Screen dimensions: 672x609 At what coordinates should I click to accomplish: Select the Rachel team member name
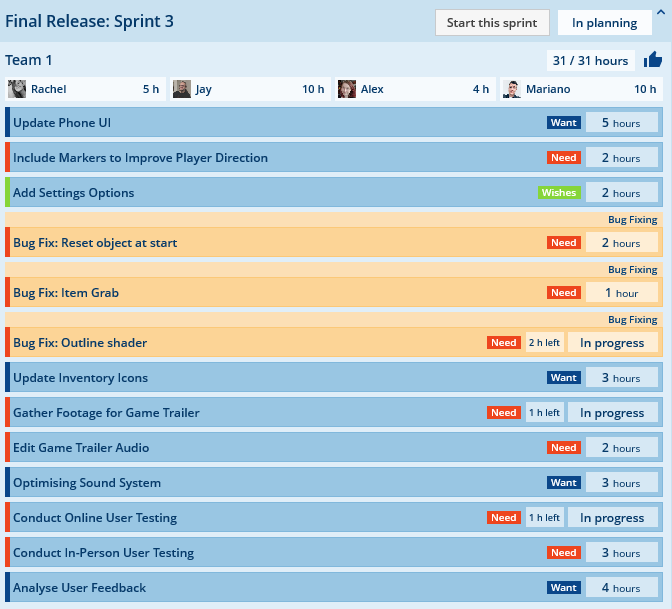[x=48, y=89]
